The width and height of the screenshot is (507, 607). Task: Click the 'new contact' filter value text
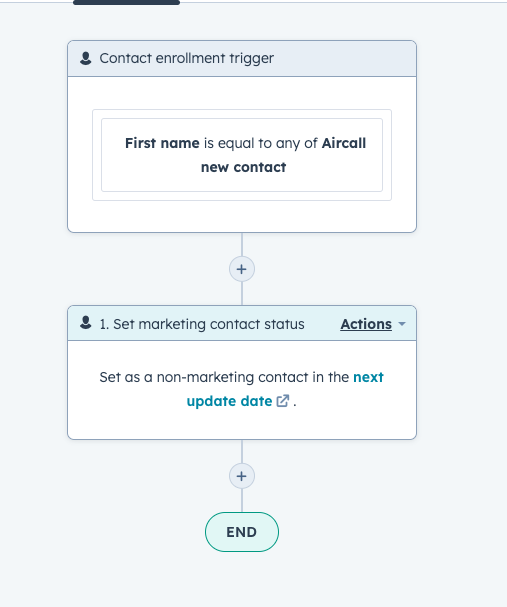[243, 167]
